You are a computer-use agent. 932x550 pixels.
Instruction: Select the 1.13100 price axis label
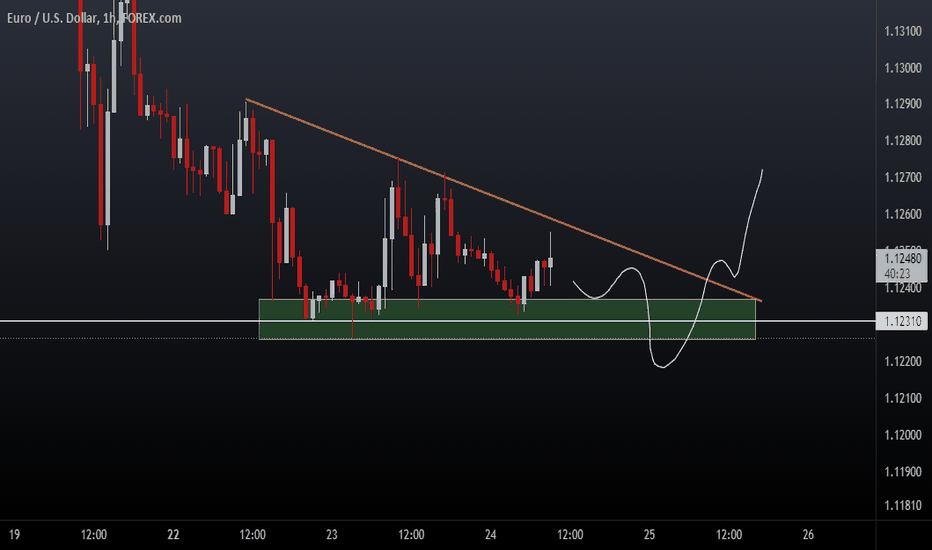point(902,32)
